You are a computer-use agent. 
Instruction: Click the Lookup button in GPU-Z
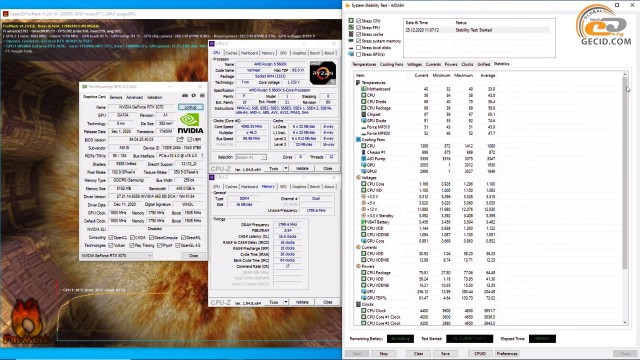point(191,107)
